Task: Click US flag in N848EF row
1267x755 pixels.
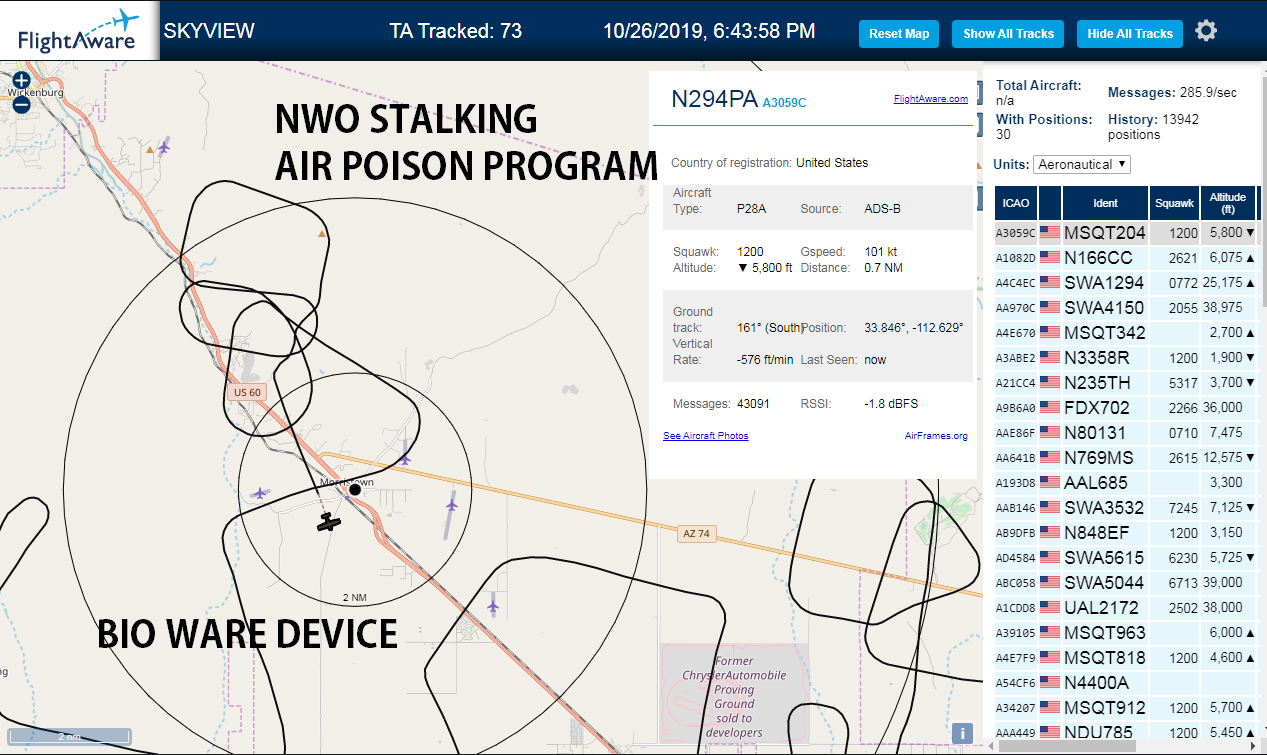Action: [x=1050, y=532]
